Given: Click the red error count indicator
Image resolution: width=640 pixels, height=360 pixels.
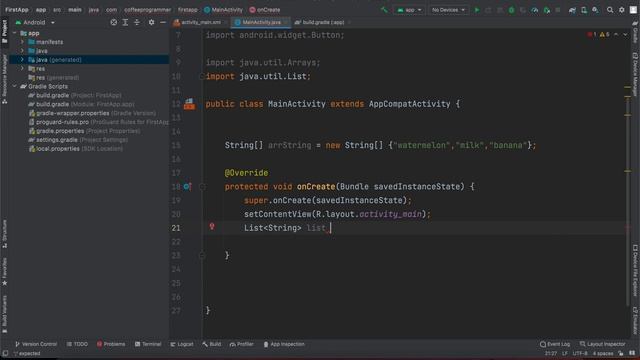Looking at the screenshot, I should [x=592, y=35].
